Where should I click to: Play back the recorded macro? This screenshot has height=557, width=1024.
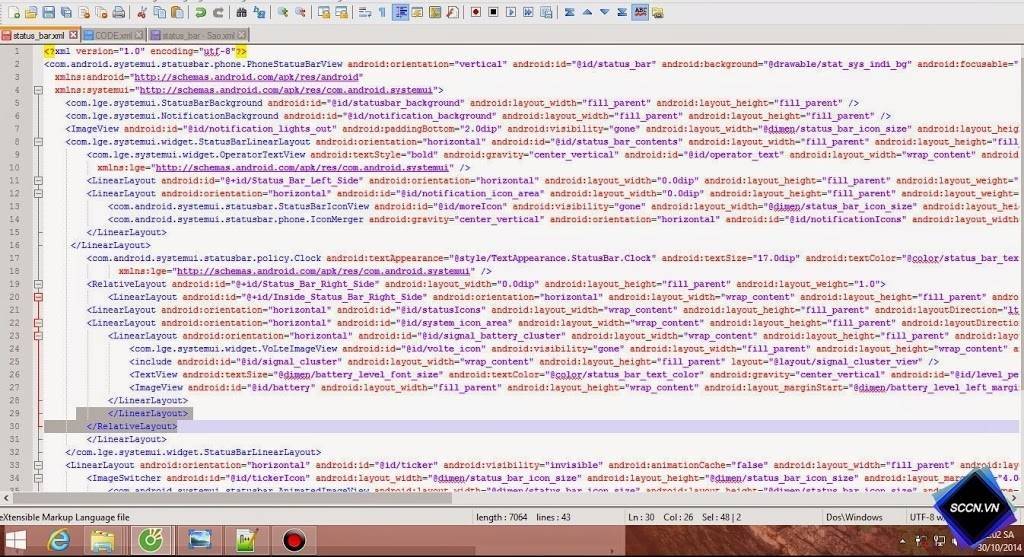point(511,12)
